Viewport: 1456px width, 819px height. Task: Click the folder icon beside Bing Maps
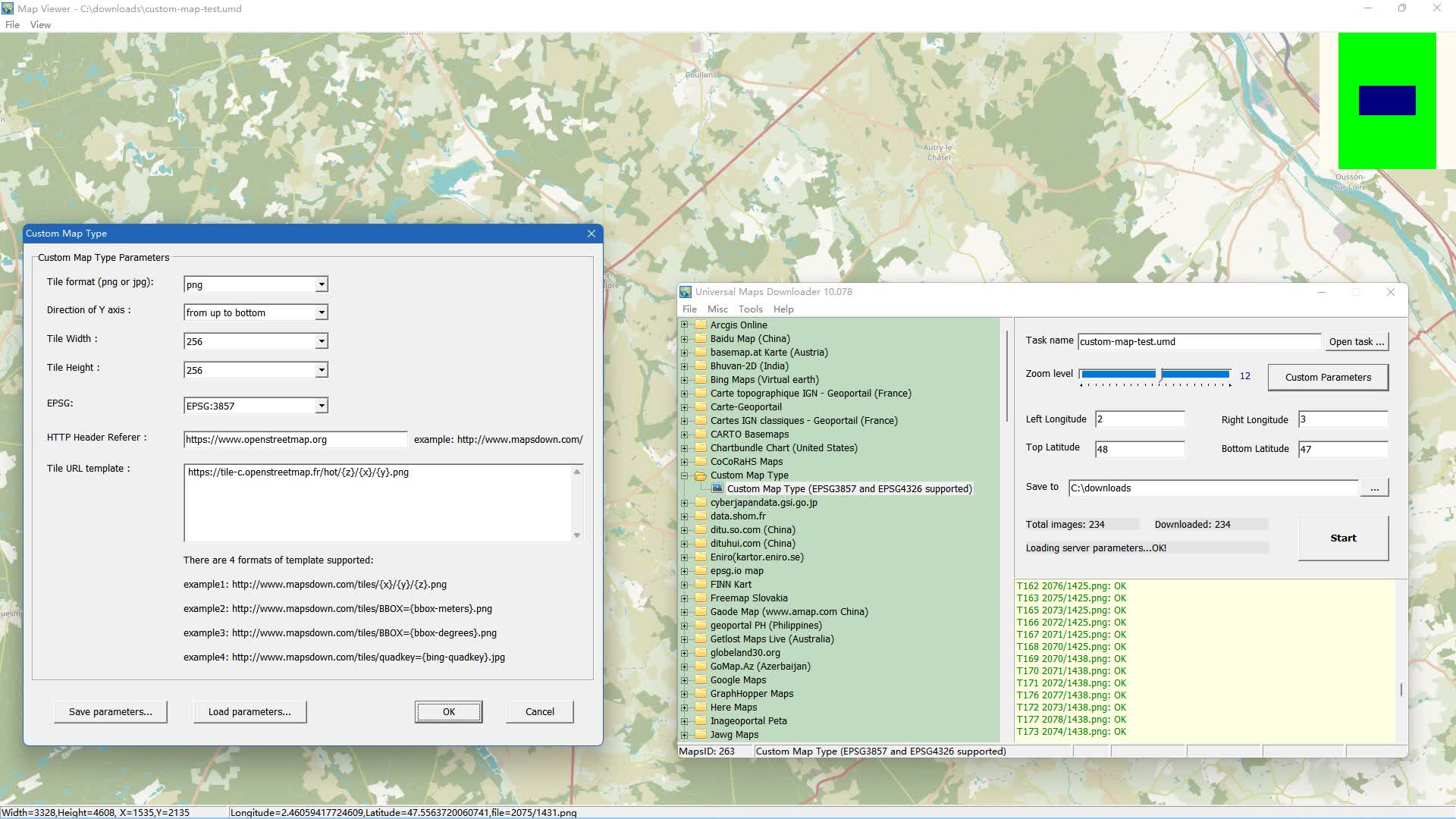click(x=700, y=379)
